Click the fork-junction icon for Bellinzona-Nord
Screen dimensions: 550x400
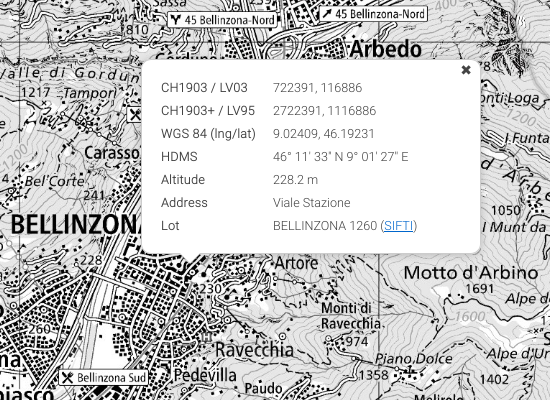click(x=176, y=20)
